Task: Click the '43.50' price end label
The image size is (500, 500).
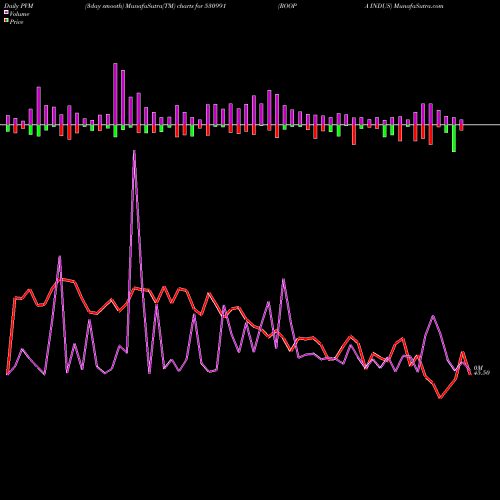Action: 482,373
